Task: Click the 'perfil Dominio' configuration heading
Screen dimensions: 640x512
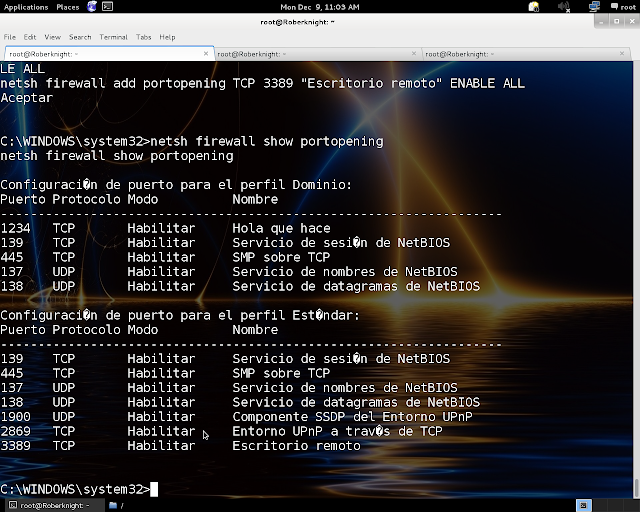Action: (x=176, y=185)
